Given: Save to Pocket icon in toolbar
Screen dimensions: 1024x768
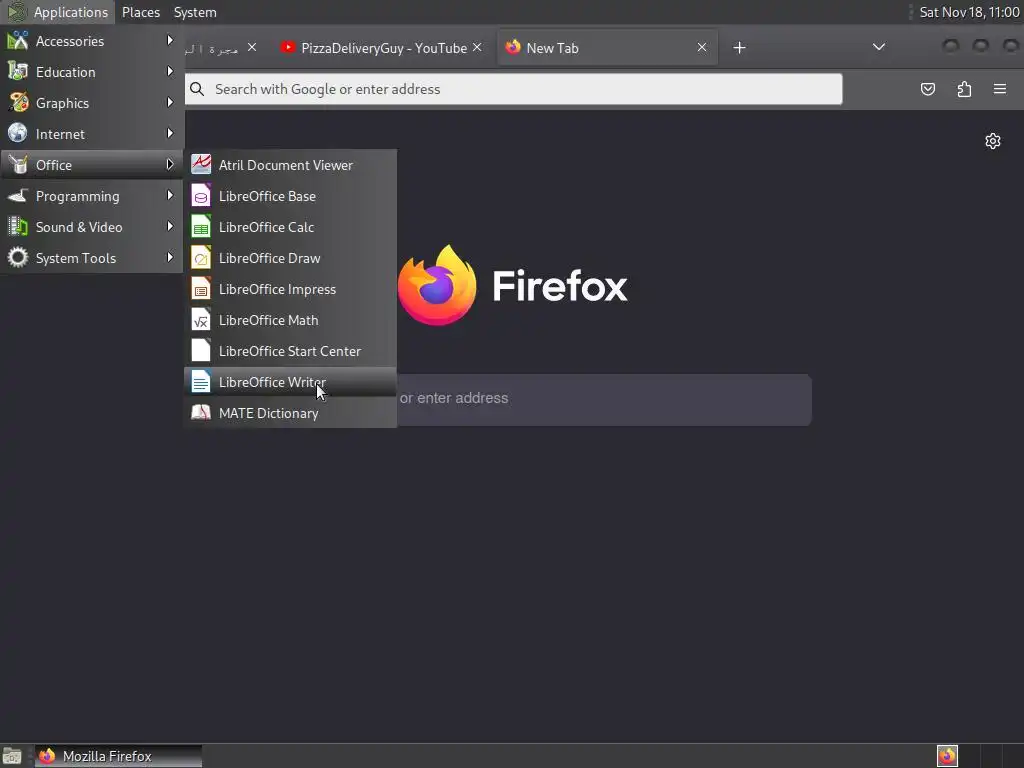Looking at the screenshot, I should point(927,89).
